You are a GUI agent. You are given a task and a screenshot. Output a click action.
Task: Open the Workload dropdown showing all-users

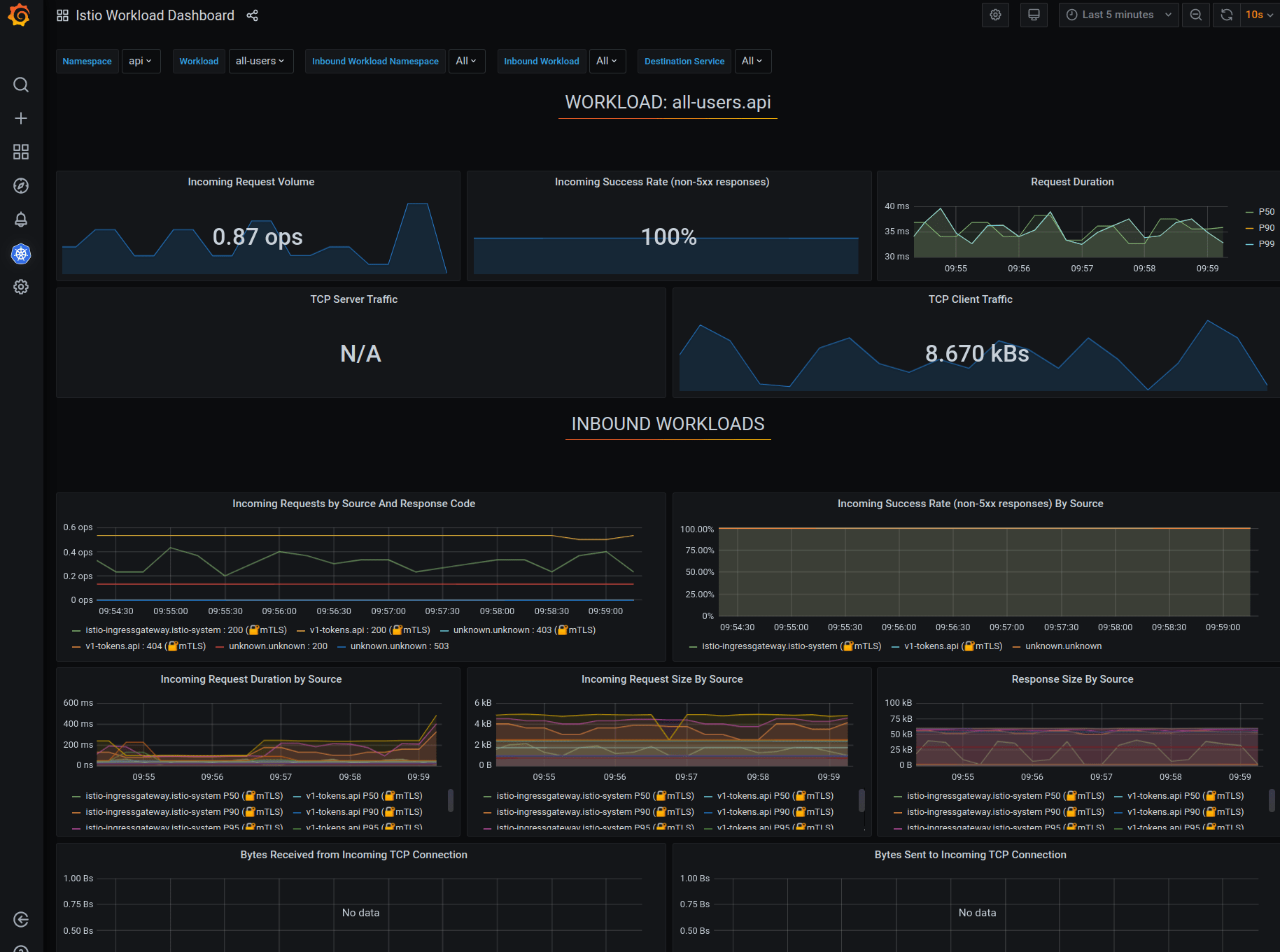point(260,61)
